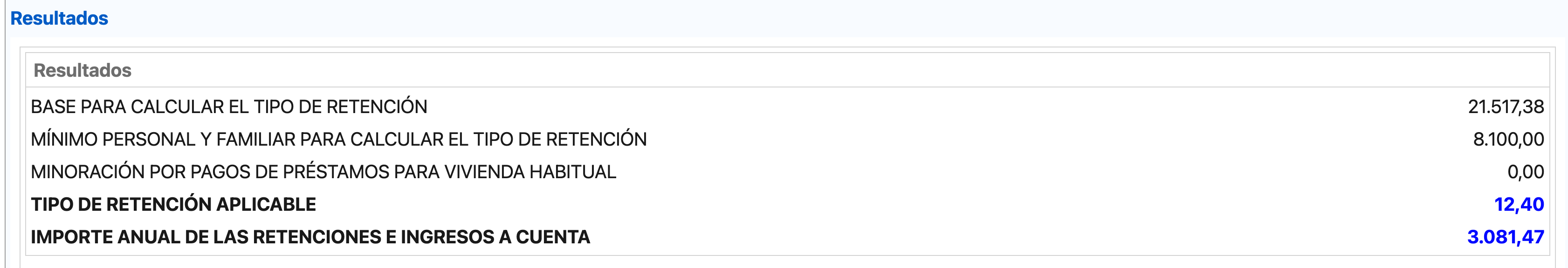Click the words VIVIENDA HABITUAL in third row

tap(530, 172)
